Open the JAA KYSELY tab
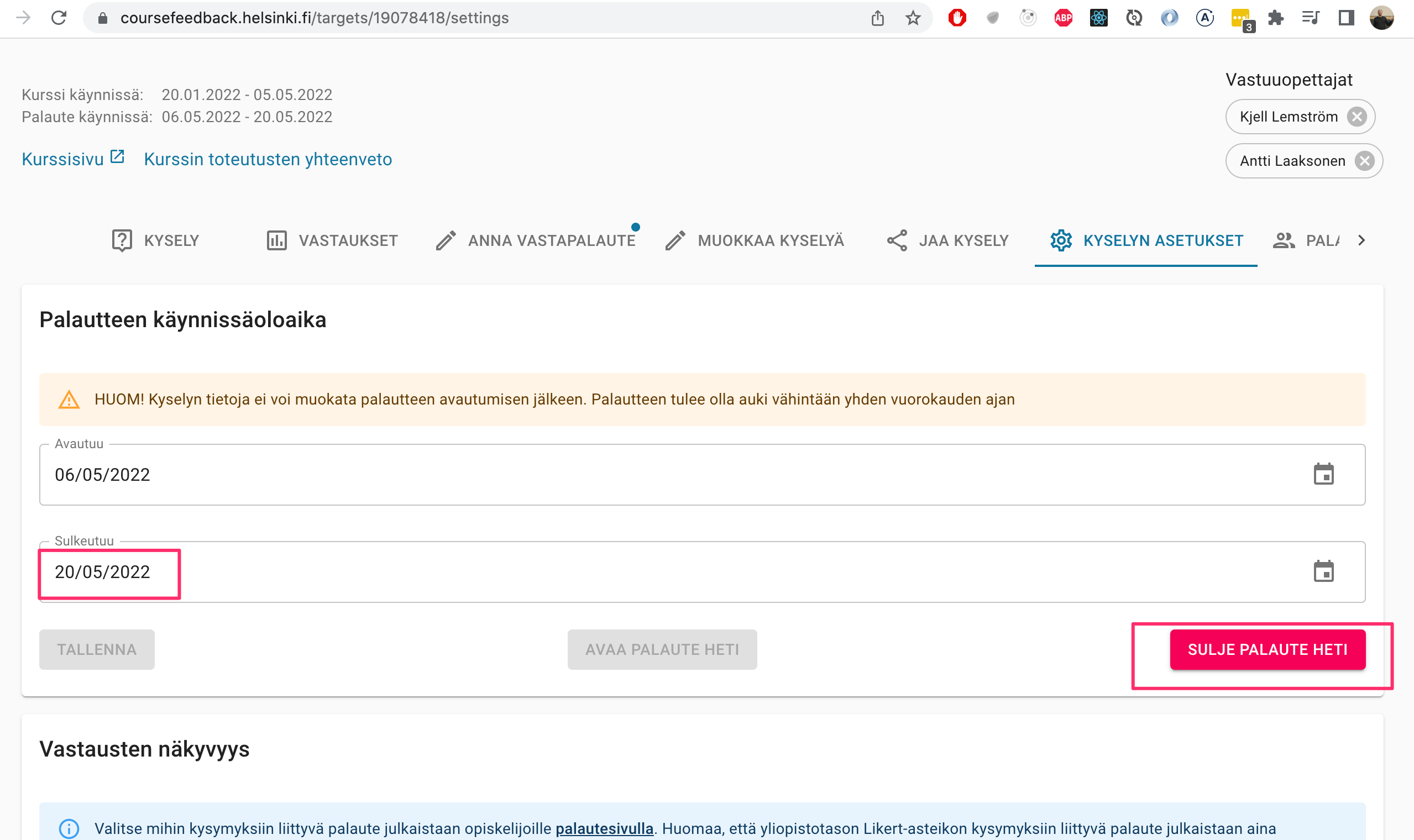This screenshot has height=840, width=1414. [x=947, y=240]
